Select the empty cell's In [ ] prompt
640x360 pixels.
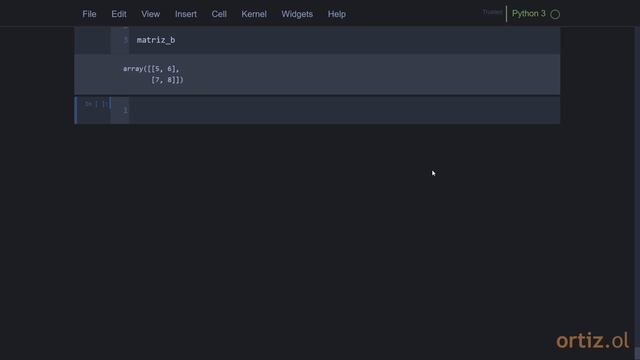click(96, 104)
